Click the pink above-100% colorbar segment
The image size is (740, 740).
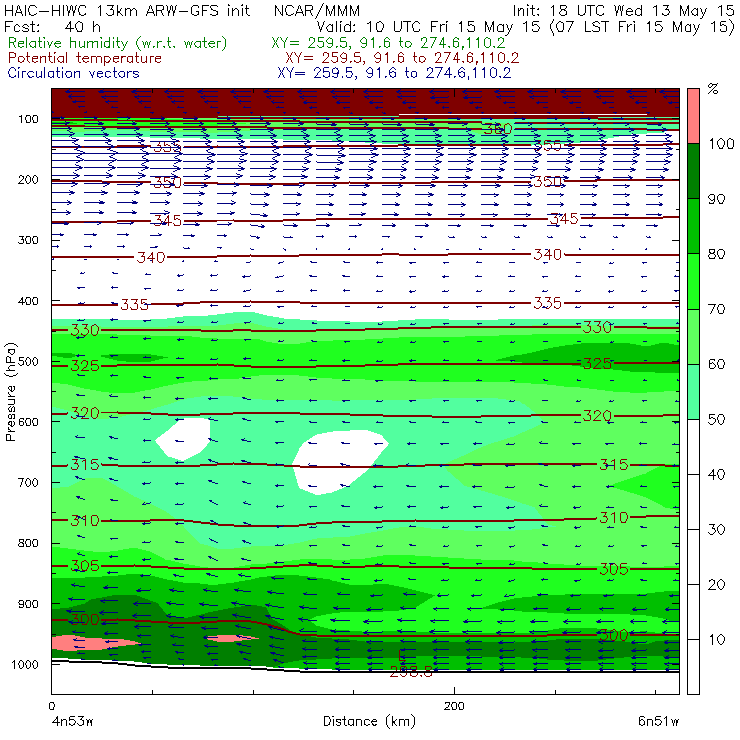tap(693, 116)
